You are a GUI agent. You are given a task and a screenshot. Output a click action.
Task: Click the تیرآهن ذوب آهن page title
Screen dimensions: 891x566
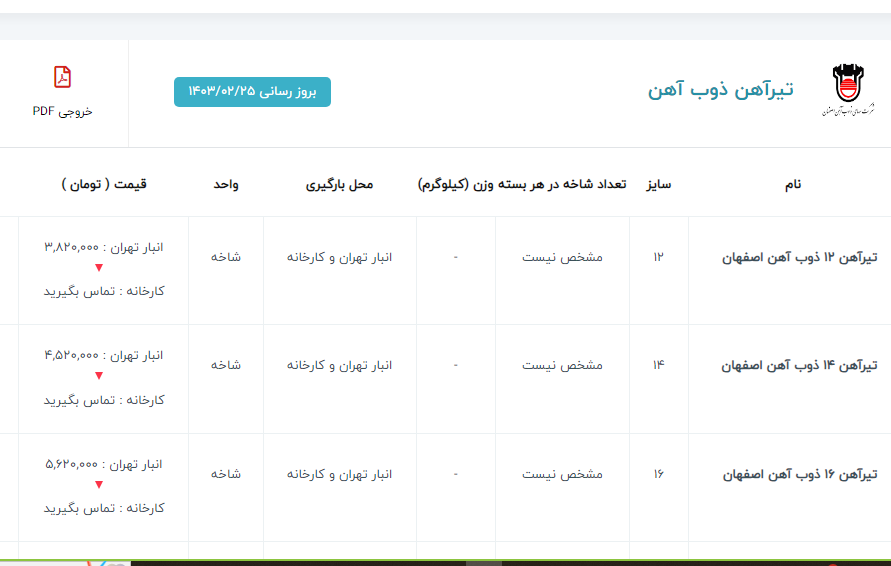(x=720, y=90)
